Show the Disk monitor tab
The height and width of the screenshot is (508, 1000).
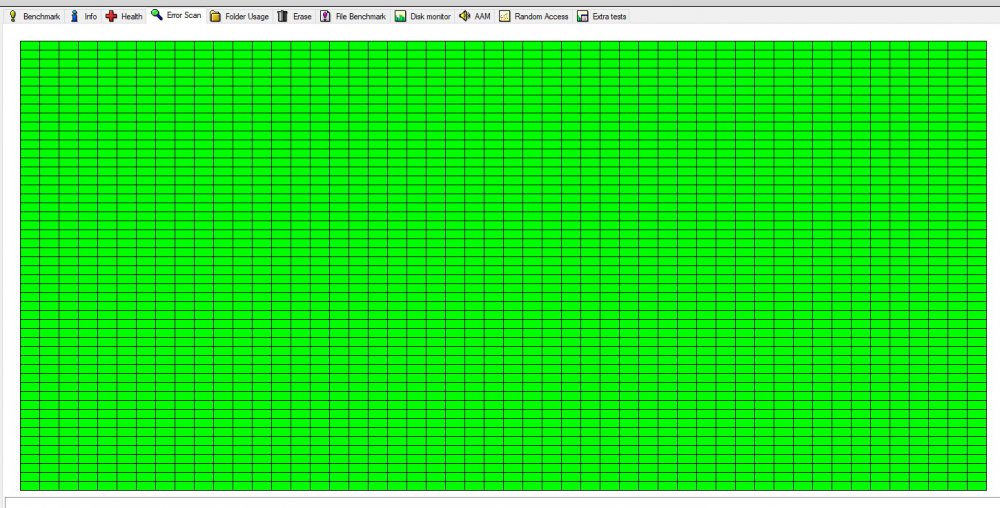pyautogui.click(x=430, y=17)
